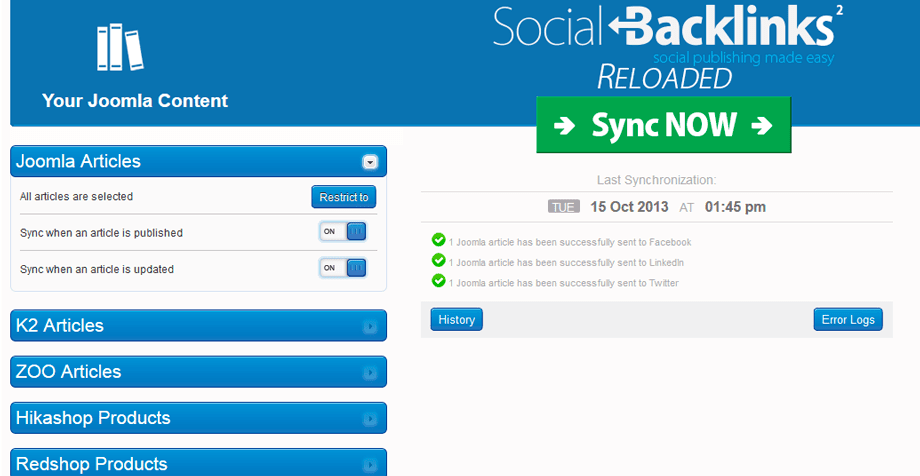Expand the Redshop Products arrow

coord(370,464)
